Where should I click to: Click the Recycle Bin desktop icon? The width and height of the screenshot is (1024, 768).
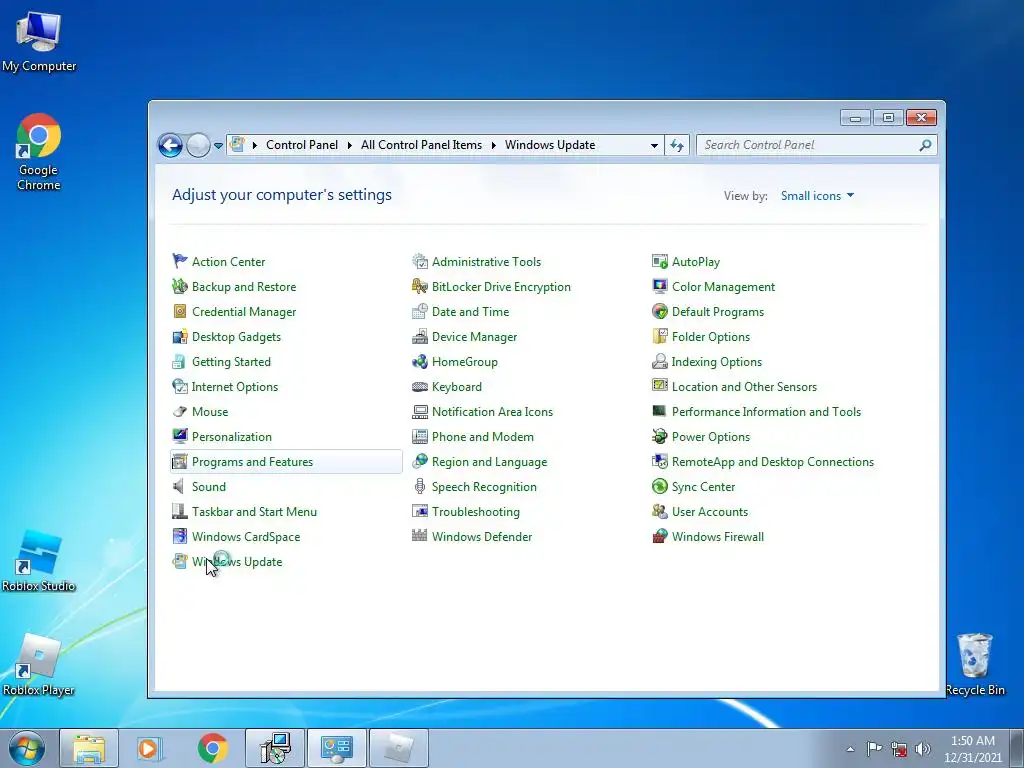tap(975, 664)
